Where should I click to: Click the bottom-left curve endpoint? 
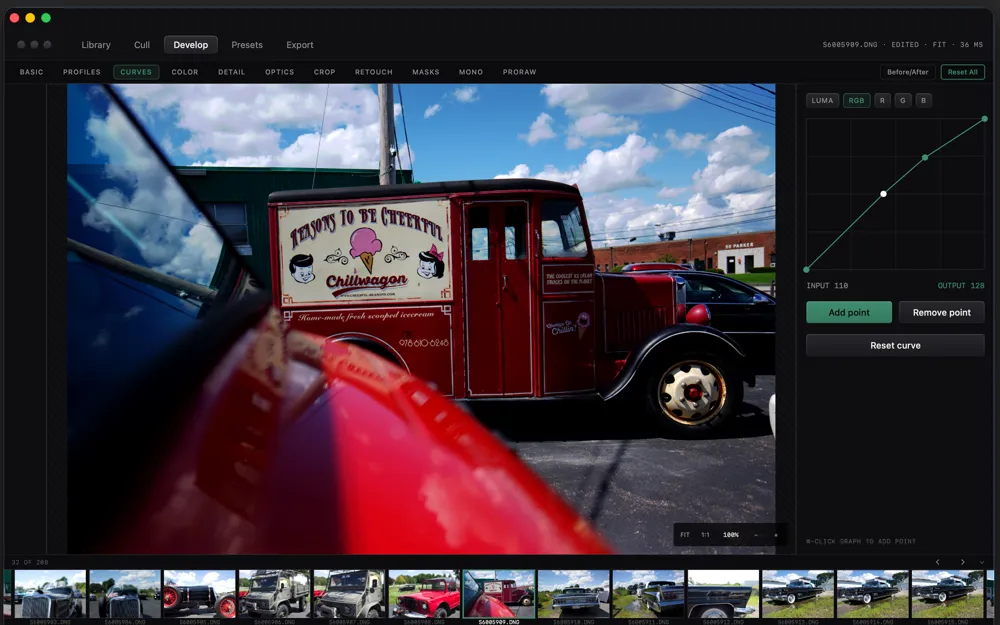tap(807, 270)
